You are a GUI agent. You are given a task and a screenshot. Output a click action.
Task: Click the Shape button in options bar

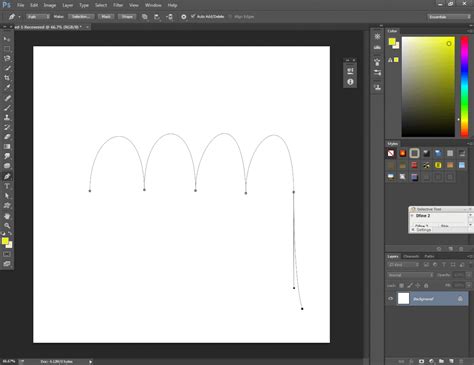(x=127, y=16)
